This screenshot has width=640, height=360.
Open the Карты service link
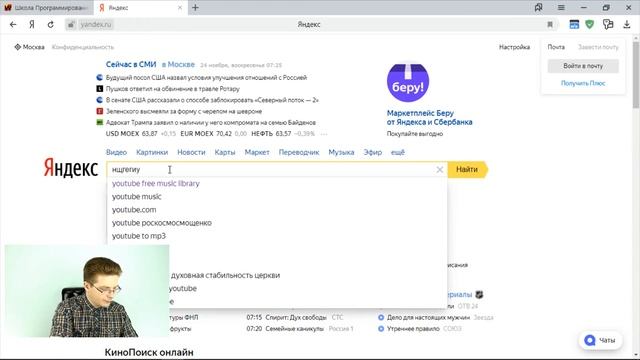(225, 152)
